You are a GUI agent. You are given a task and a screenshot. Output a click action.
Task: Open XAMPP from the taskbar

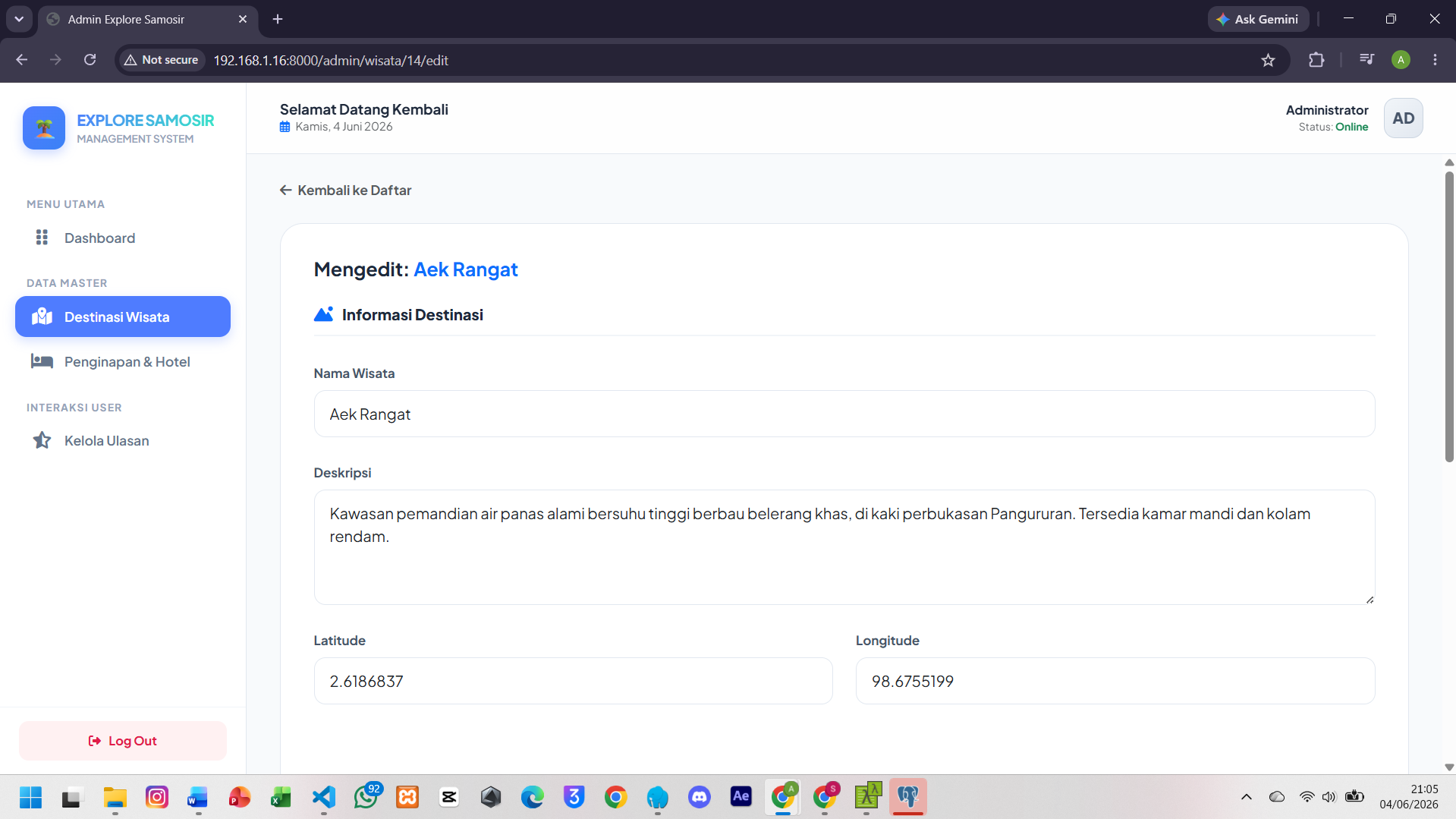pos(407,797)
